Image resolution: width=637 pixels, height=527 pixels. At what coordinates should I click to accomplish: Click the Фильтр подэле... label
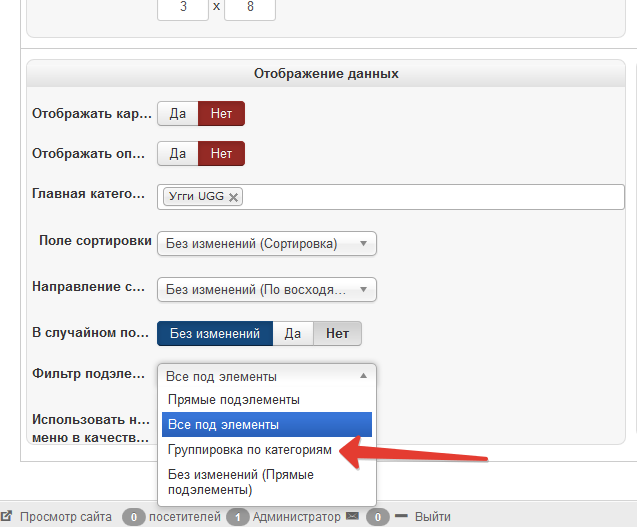[x=89, y=374]
